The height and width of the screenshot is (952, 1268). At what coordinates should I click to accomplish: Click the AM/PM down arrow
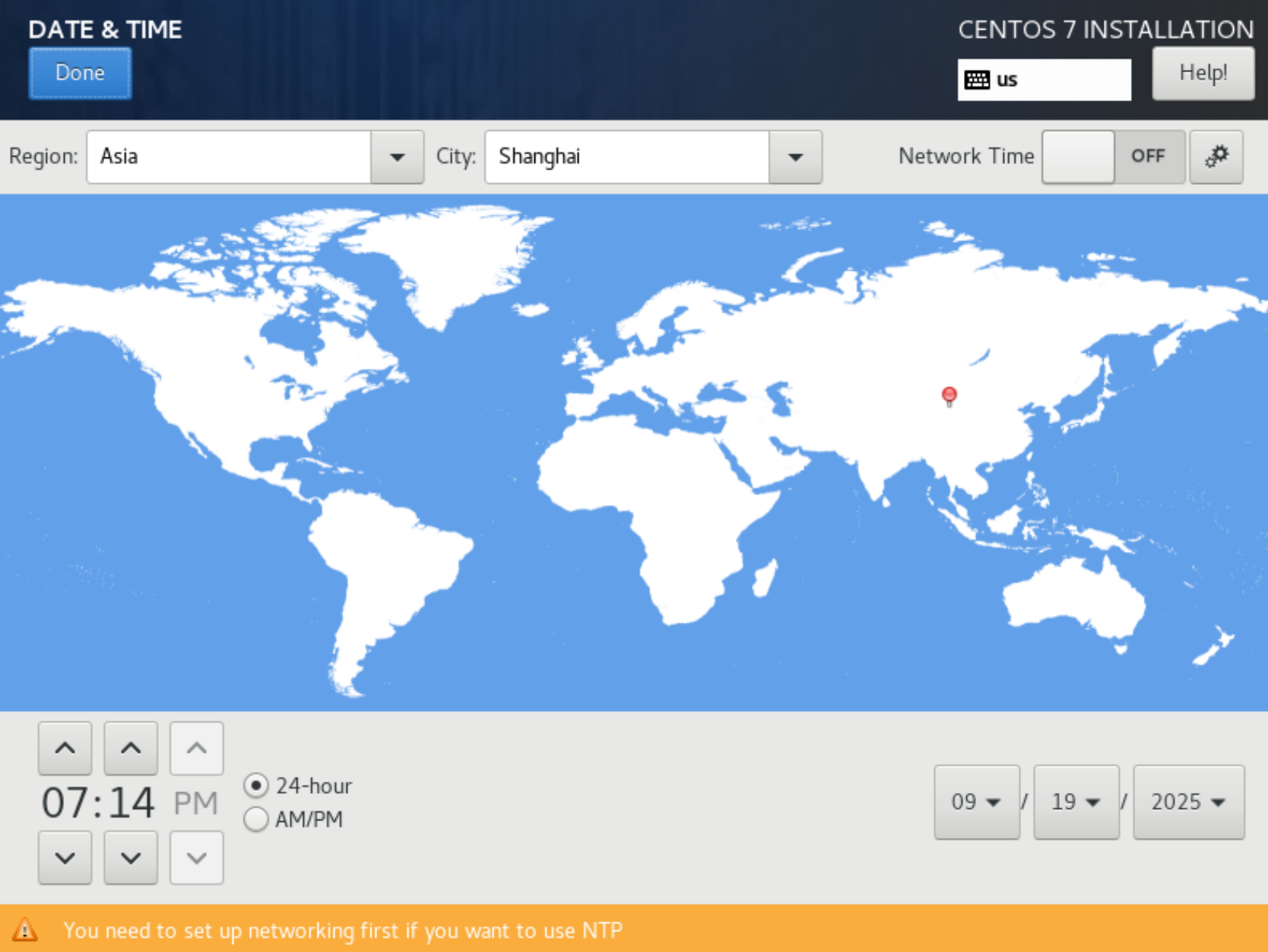pyautogui.click(x=196, y=858)
